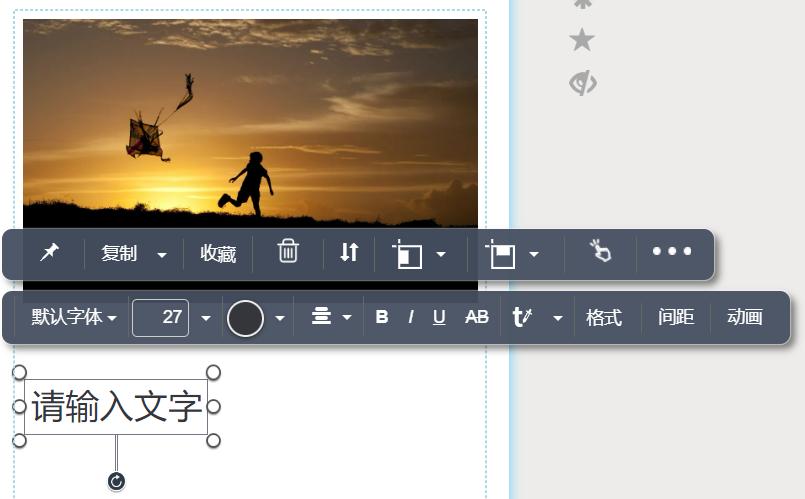Click the pin icon in the toolbar
805x499 pixels.
50,252
